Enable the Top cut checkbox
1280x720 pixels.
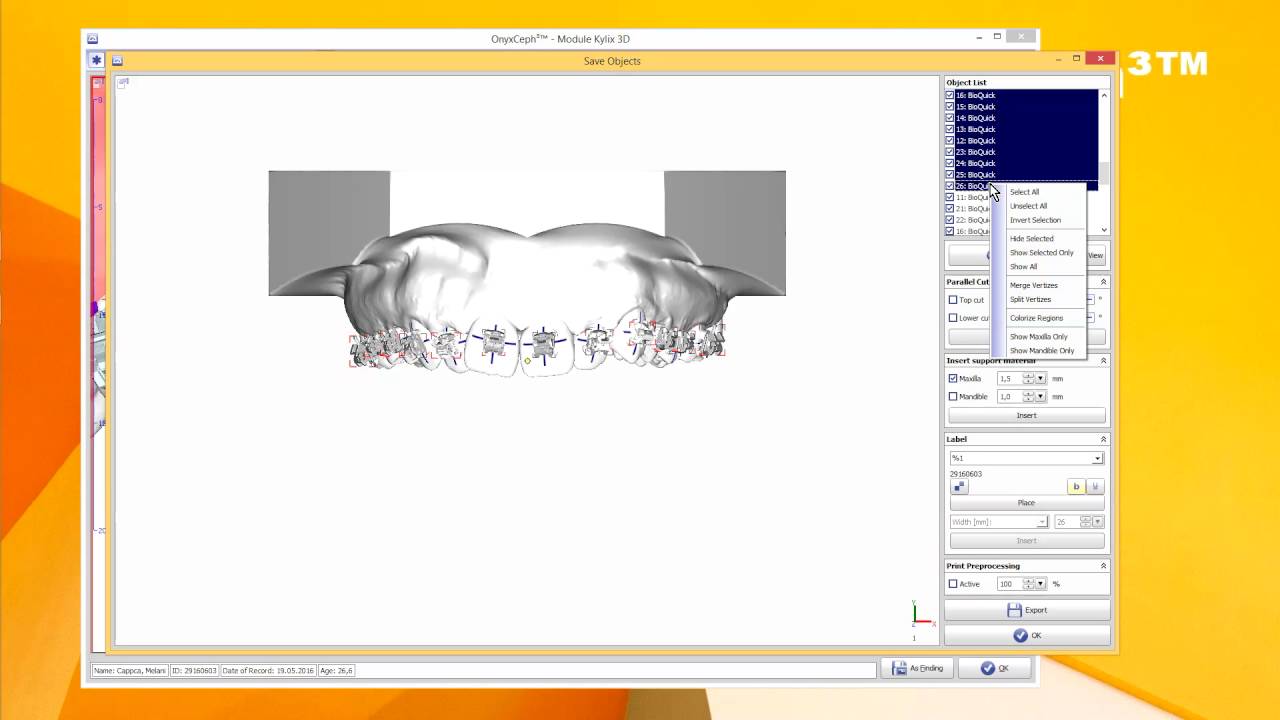pyautogui.click(x=953, y=300)
